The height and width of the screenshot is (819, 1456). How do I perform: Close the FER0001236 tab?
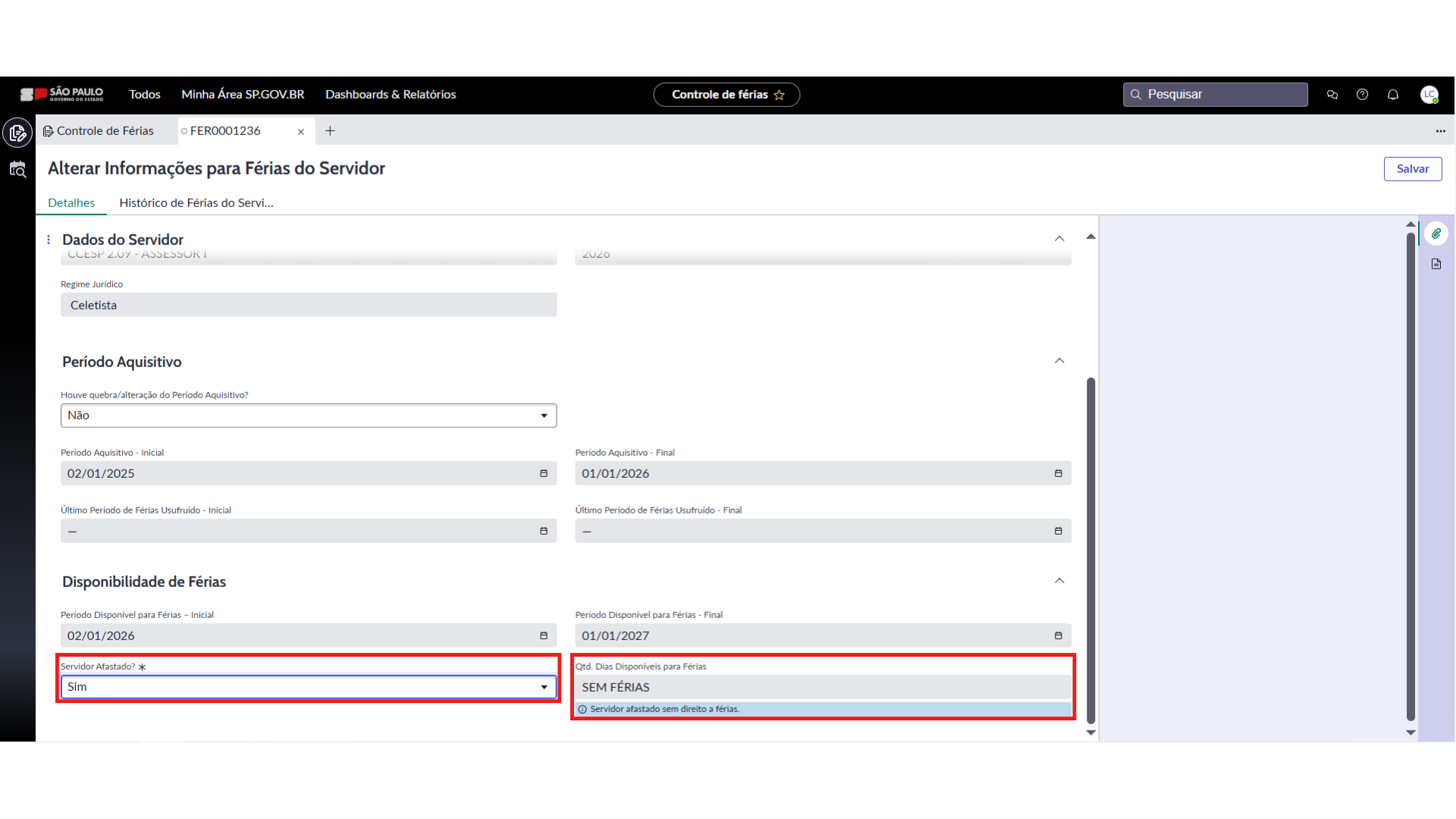tap(301, 132)
